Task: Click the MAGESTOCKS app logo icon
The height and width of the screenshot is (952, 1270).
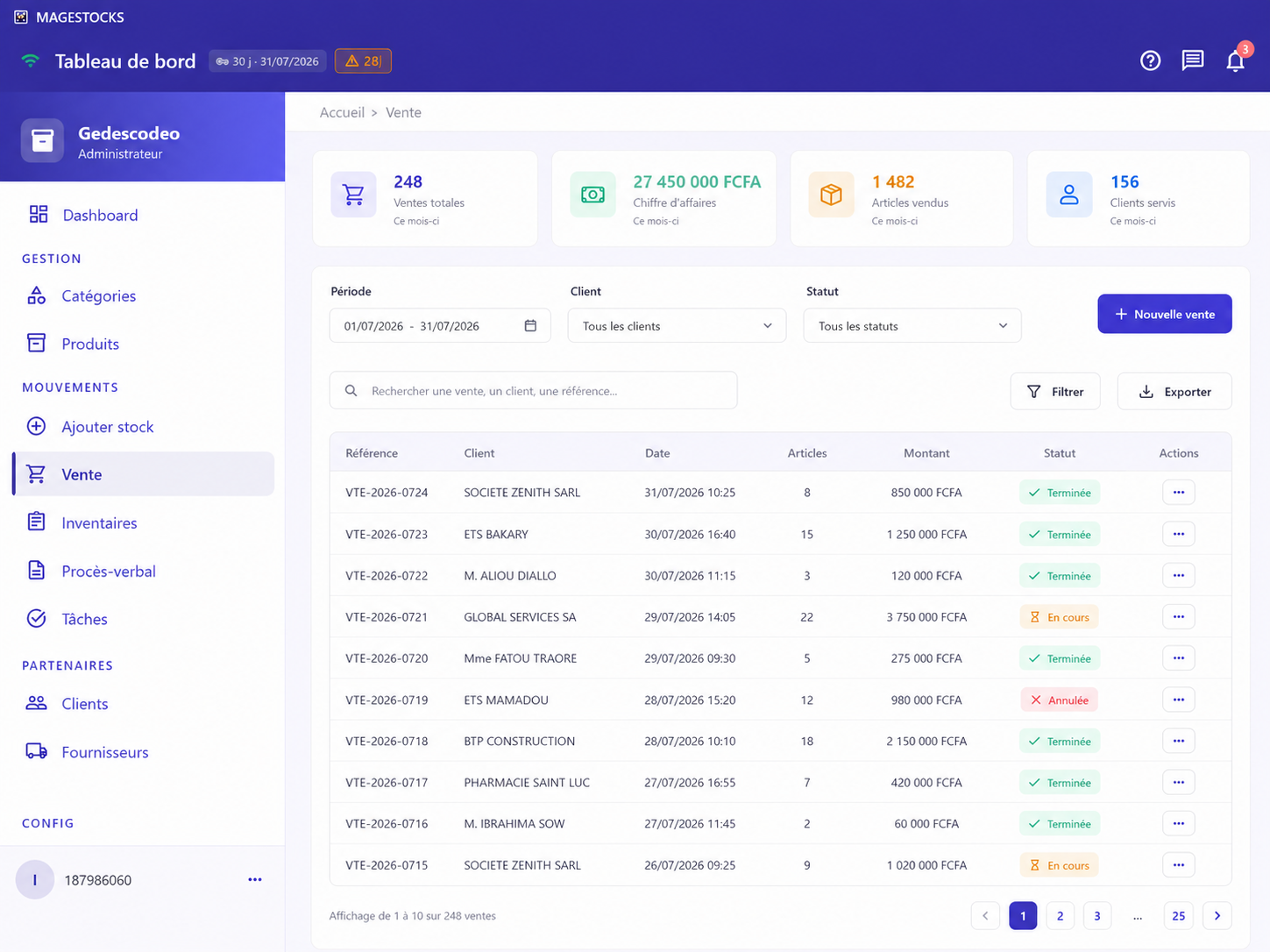Action: (21, 17)
